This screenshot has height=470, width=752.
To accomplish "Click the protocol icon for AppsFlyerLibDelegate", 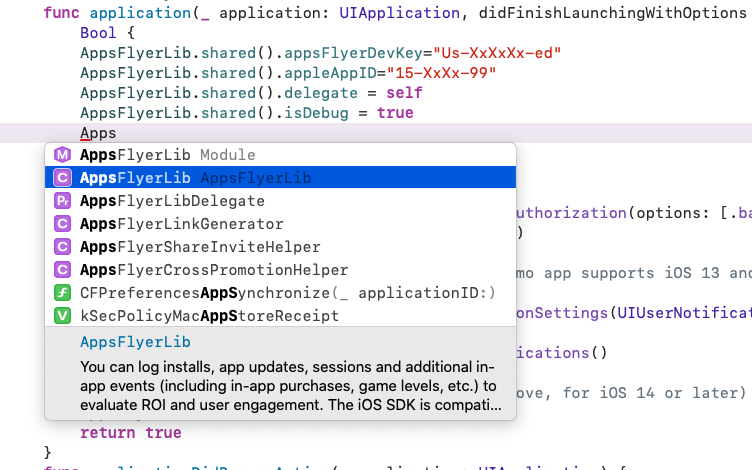I will click(x=62, y=201).
